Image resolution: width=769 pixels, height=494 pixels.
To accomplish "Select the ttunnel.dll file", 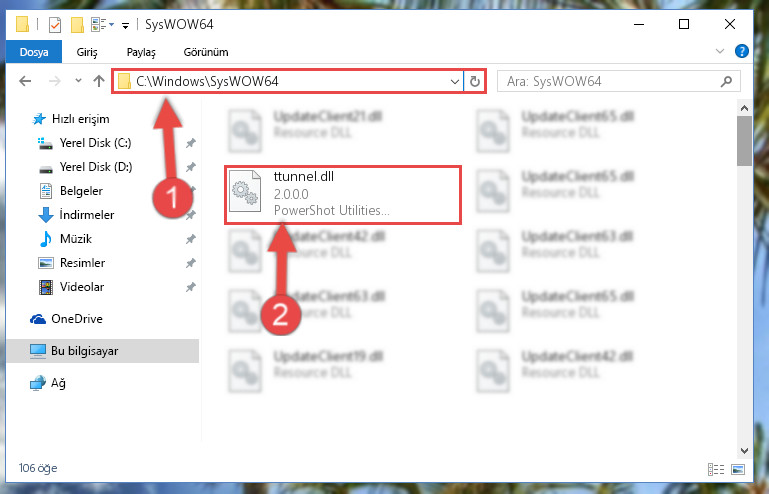I will point(343,194).
